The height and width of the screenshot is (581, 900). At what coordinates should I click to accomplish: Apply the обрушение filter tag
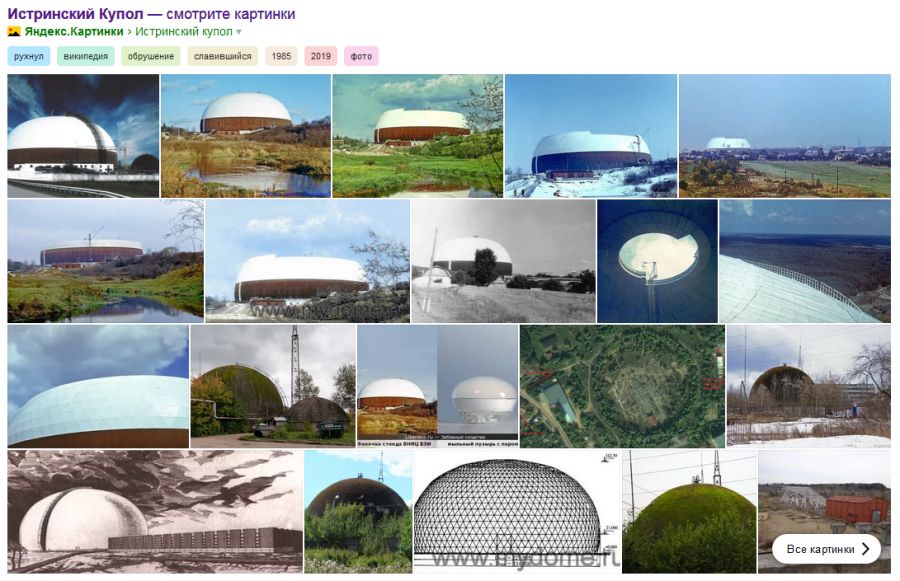click(x=151, y=56)
